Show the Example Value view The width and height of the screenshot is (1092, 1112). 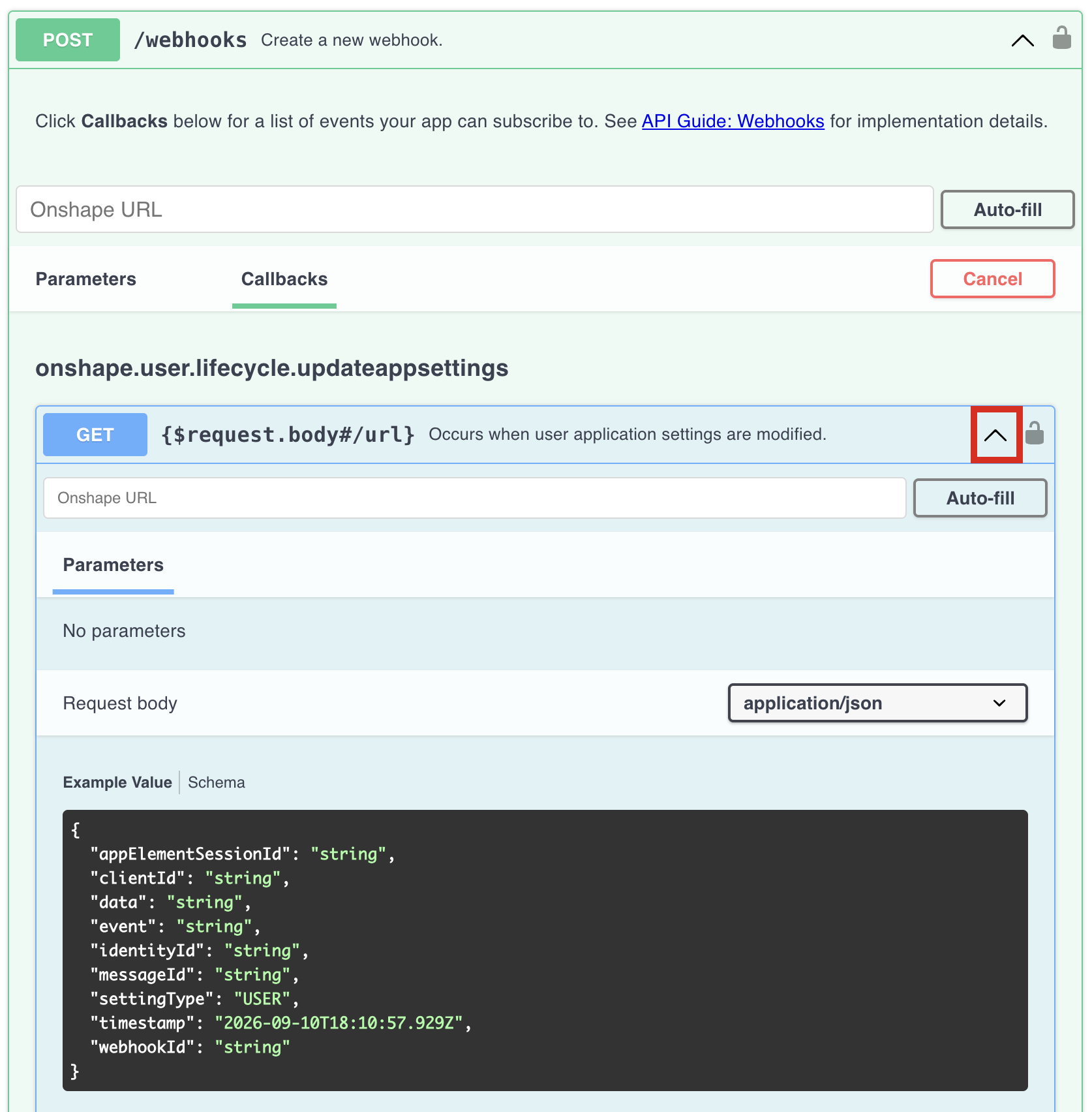point(117,782)
